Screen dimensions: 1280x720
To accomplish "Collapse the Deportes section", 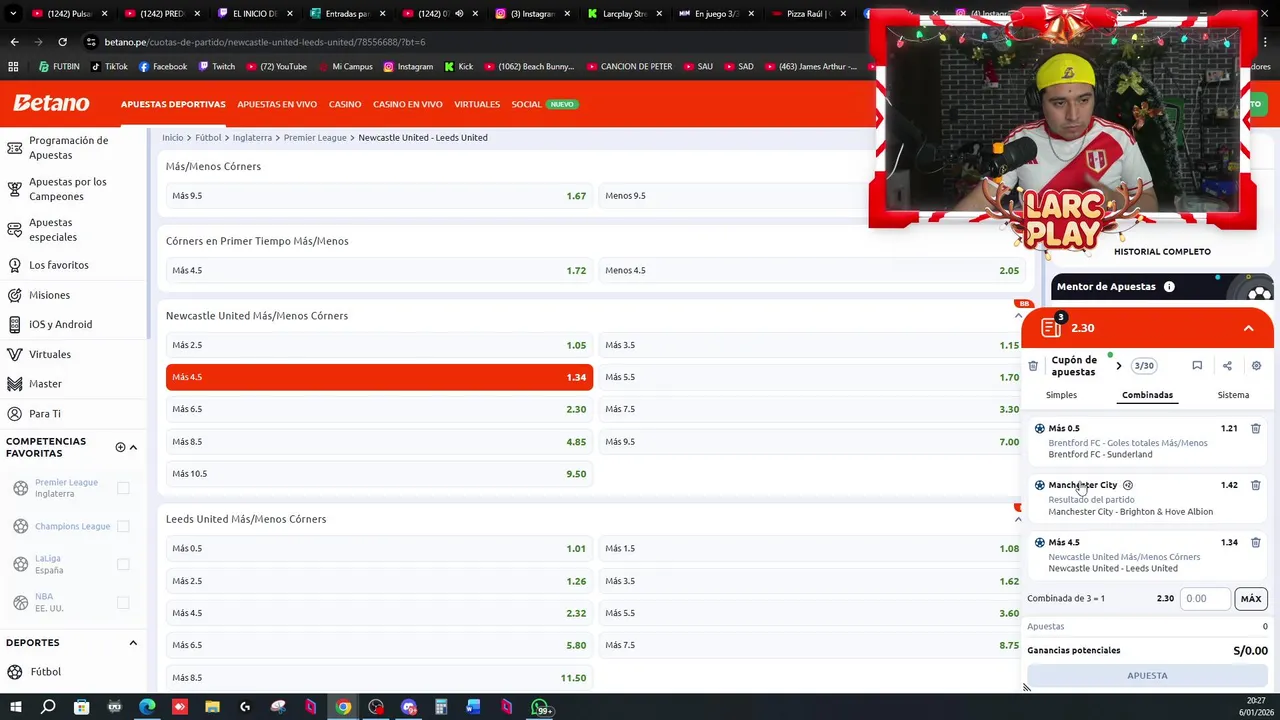I will (x=133, y=643).
